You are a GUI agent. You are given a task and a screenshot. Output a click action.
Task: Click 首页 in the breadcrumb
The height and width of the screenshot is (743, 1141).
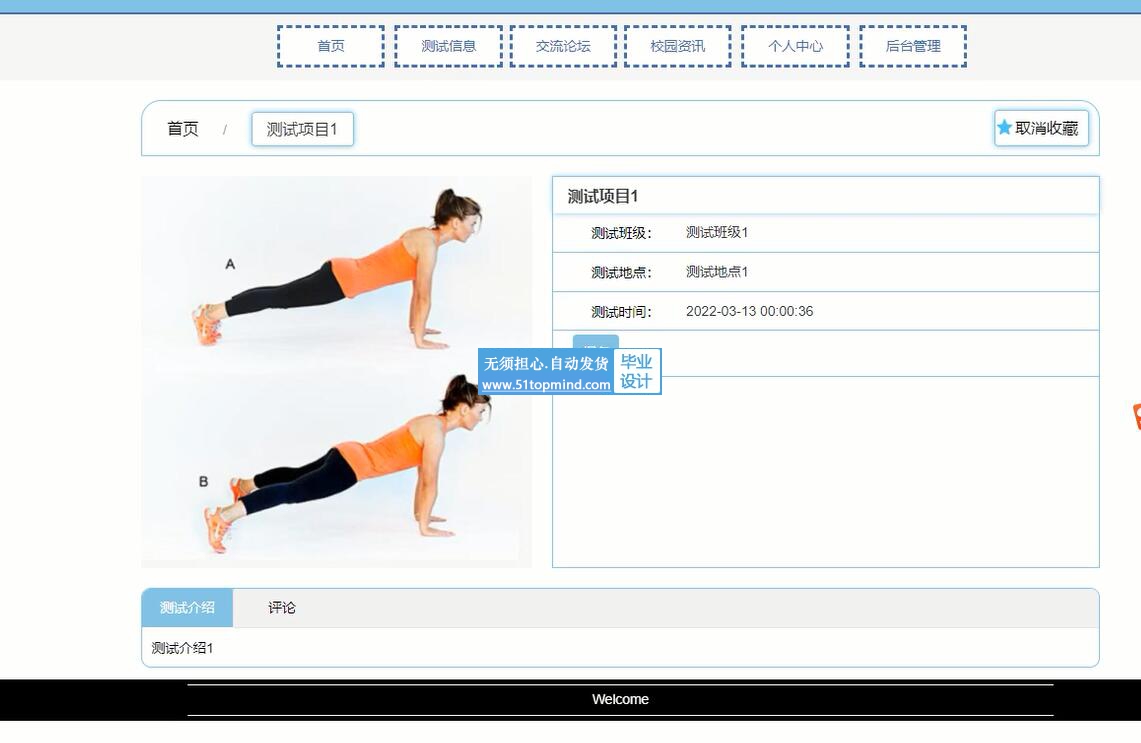click(182, 129)
